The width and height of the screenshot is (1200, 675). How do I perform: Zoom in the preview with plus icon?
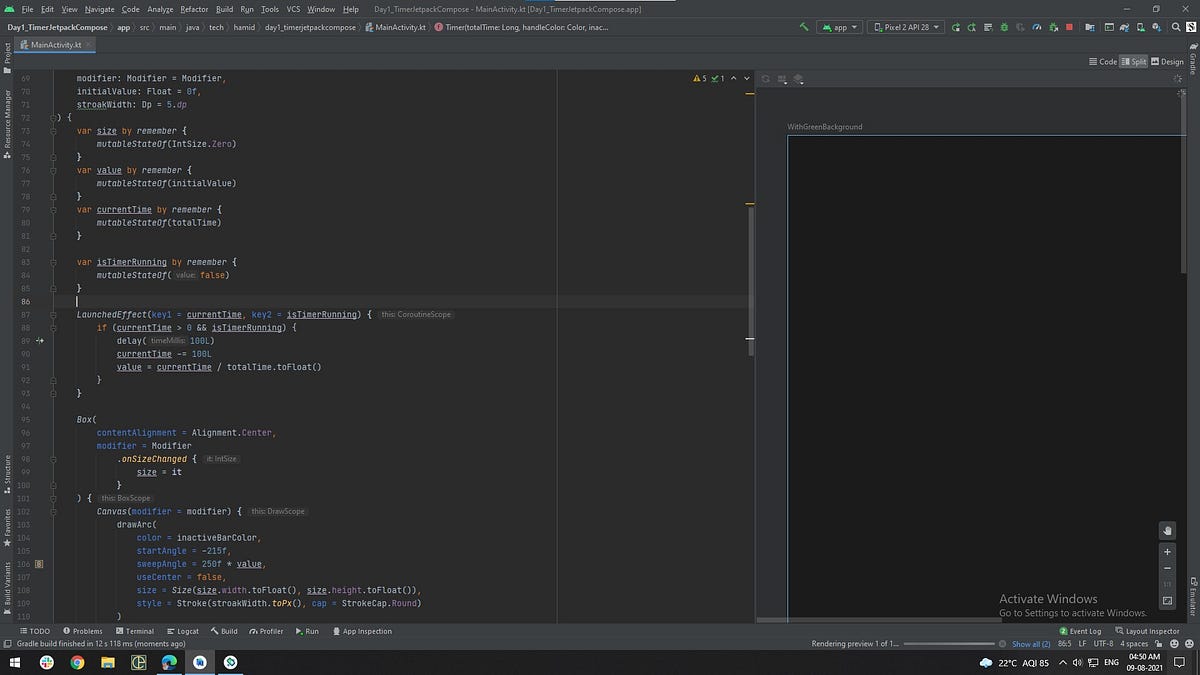(x=1167, y=551)
